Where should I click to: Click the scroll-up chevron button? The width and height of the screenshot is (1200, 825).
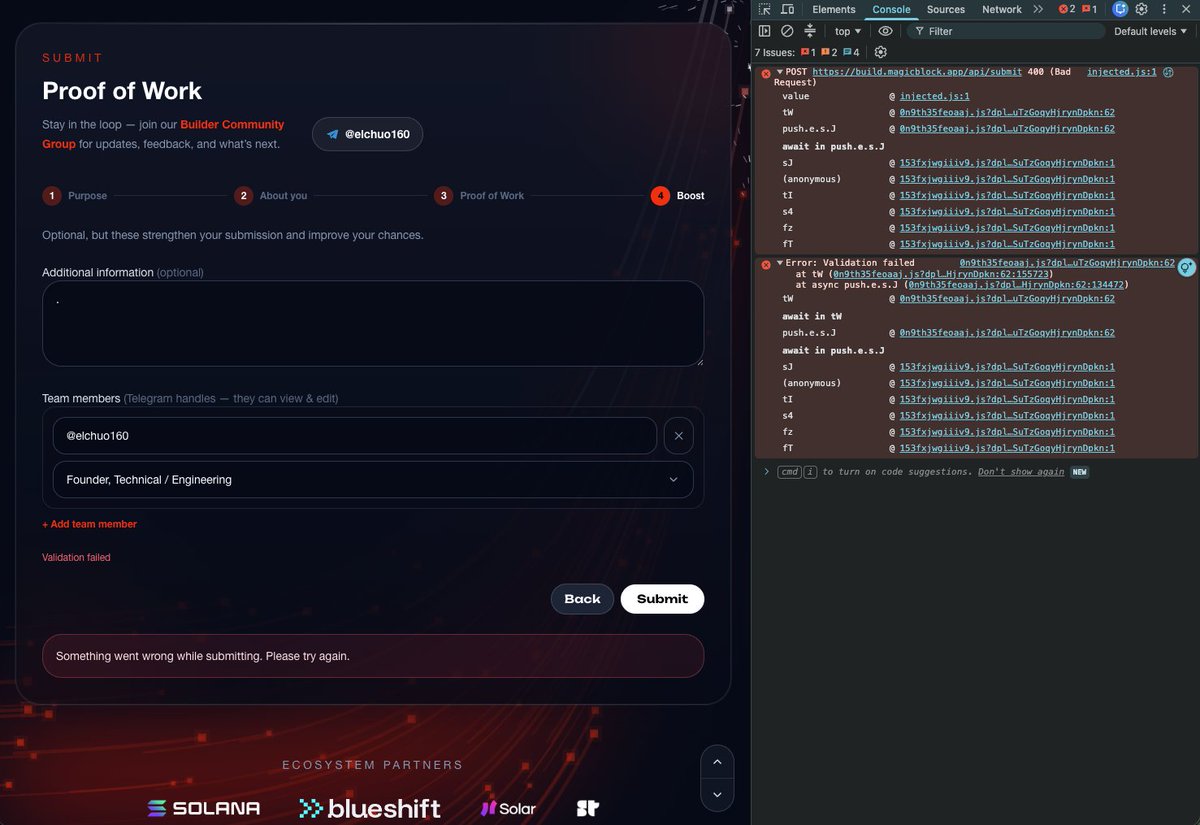tap(717, 762)
